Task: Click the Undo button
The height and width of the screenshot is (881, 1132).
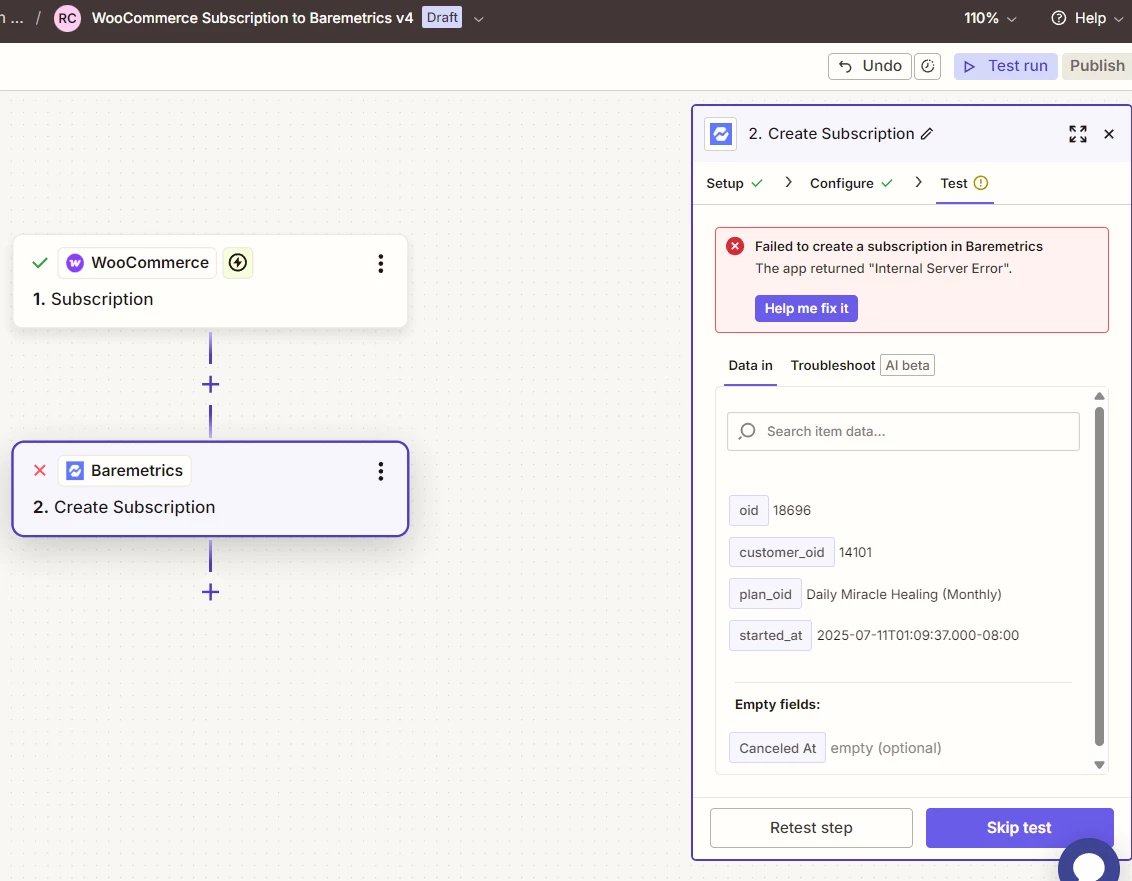Action: [x=869, y=66]
